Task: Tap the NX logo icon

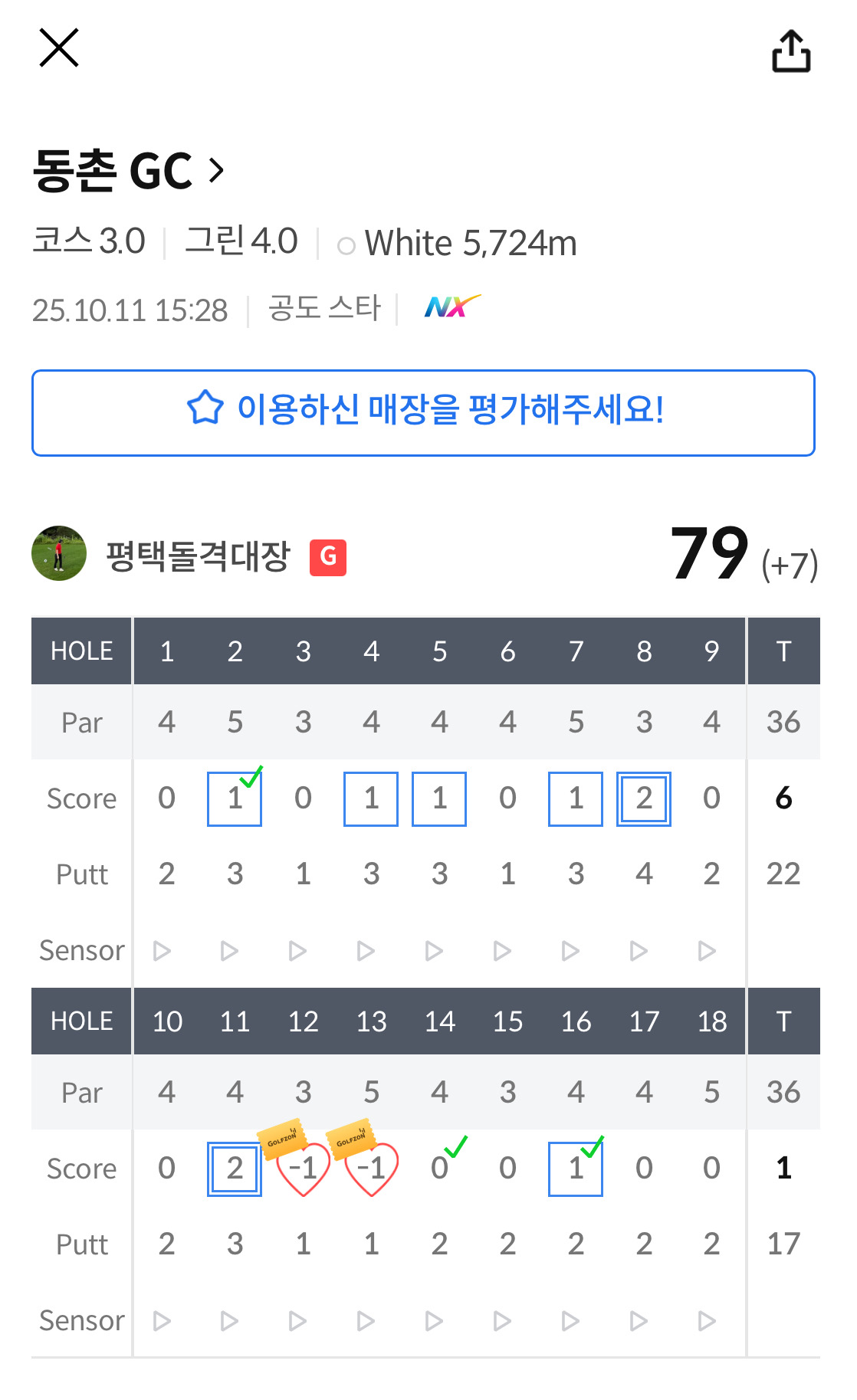Action: (451, 307)
